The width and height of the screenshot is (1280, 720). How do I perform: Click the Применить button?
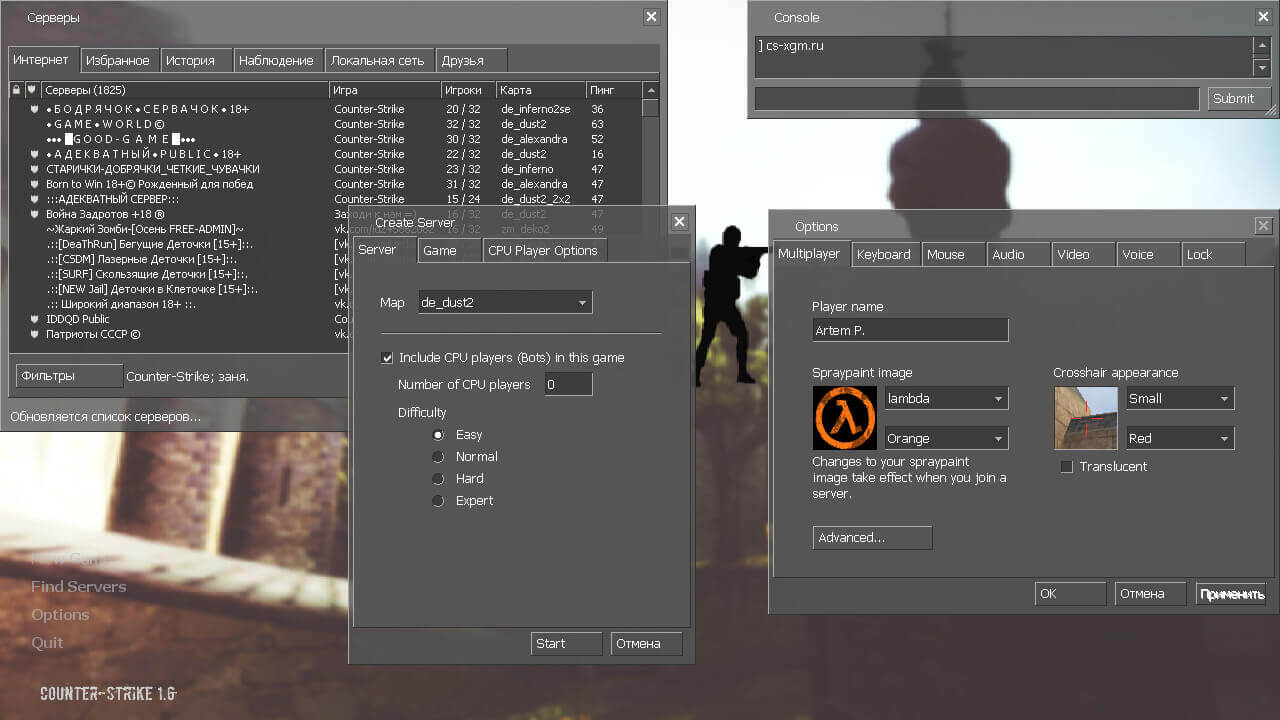point(1231,594)
